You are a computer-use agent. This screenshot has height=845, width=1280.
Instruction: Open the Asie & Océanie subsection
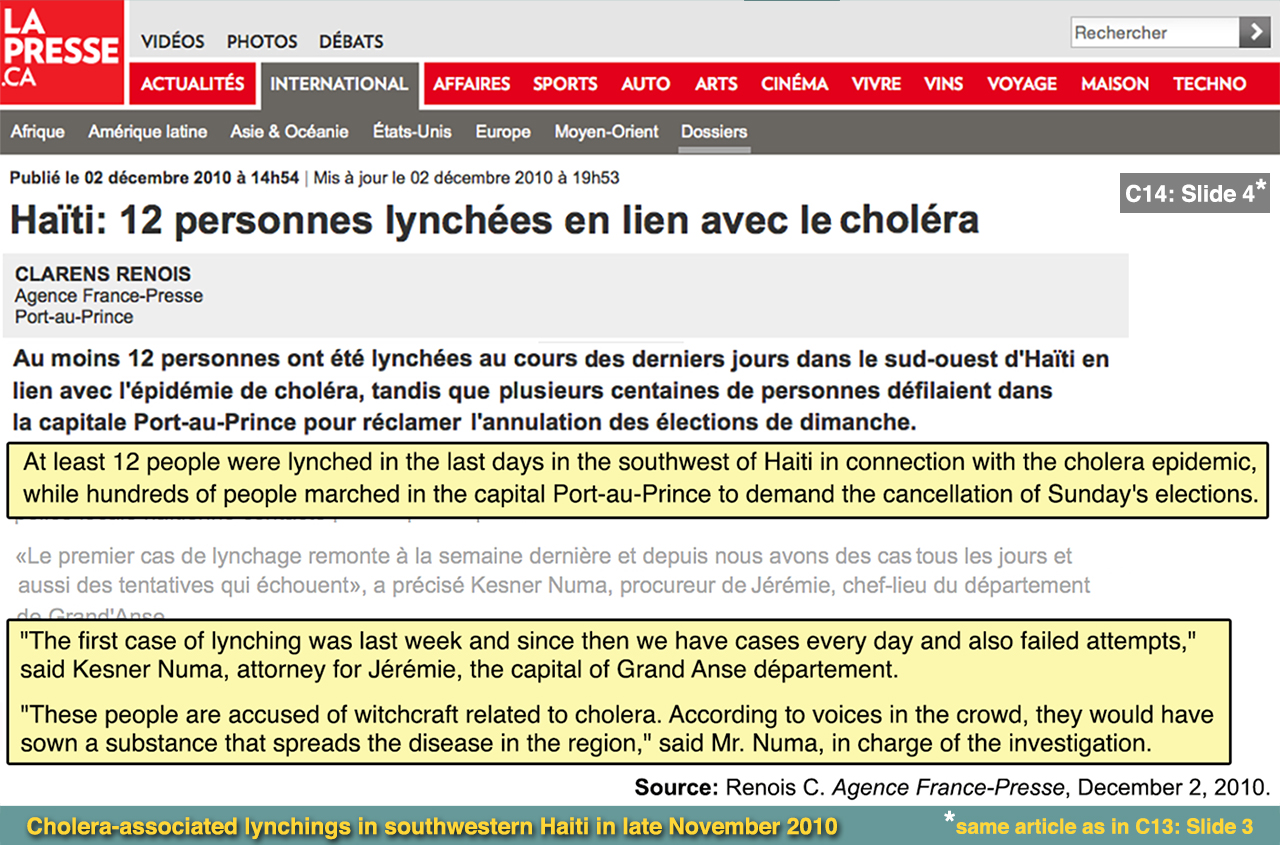point(289,132)
